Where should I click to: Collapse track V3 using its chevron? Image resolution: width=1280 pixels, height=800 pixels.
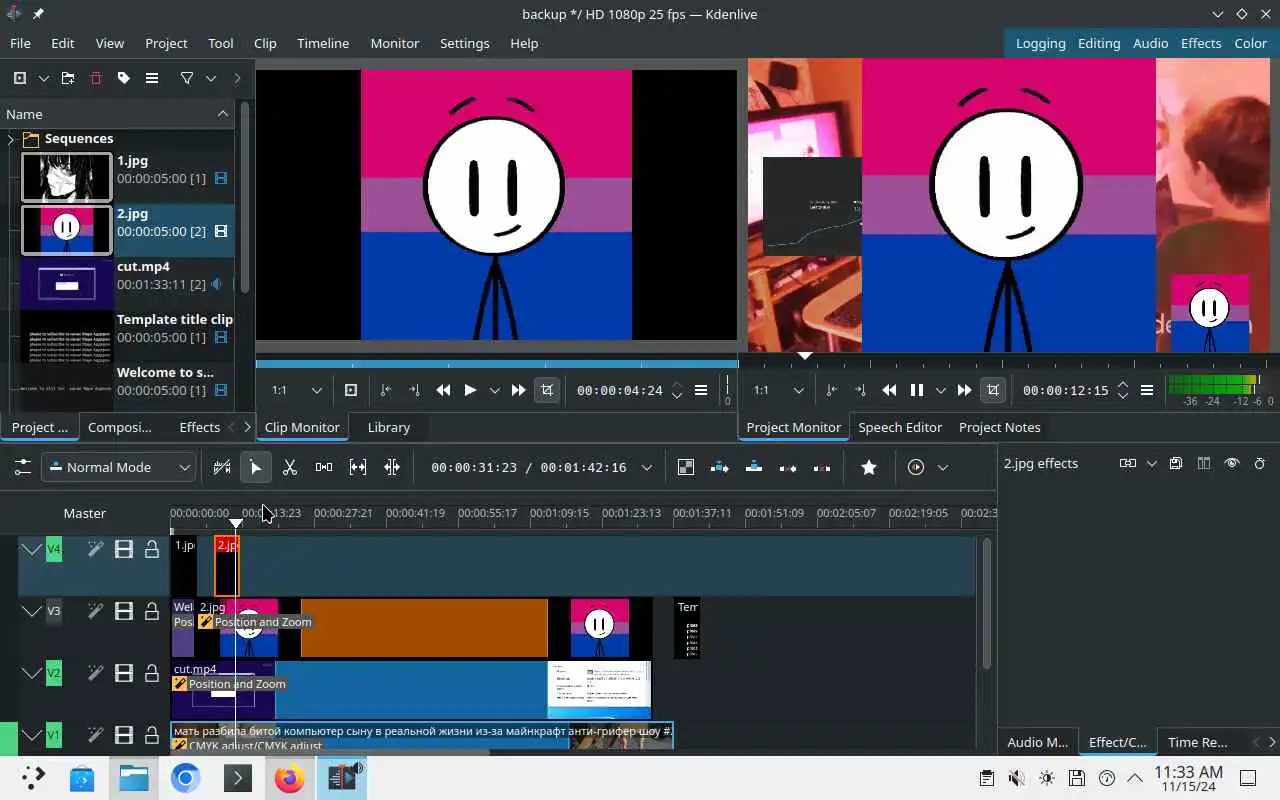(31, 611)
